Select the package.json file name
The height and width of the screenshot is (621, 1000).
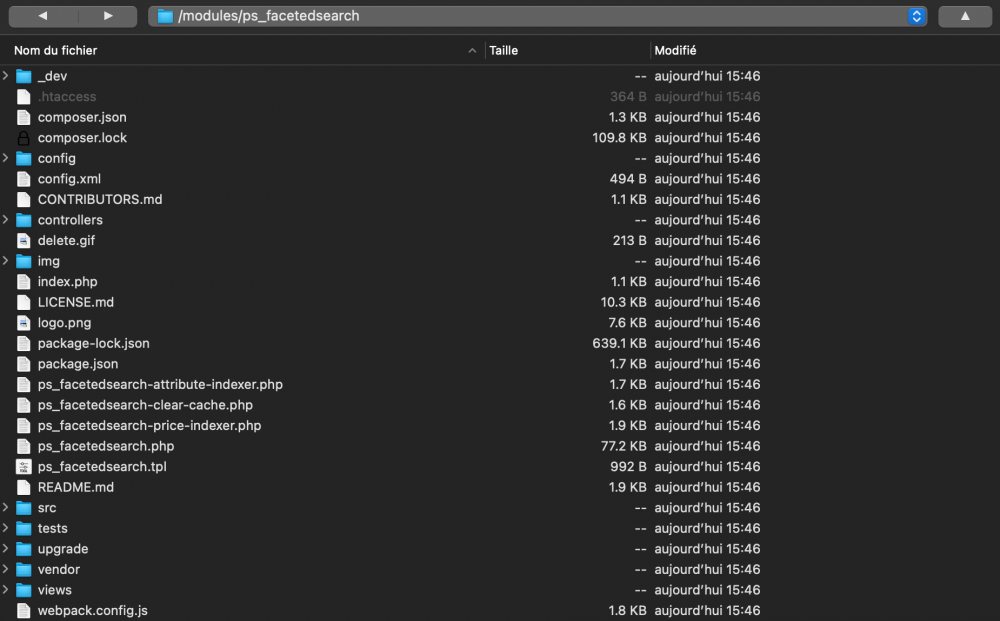click(x=78, y=364)
